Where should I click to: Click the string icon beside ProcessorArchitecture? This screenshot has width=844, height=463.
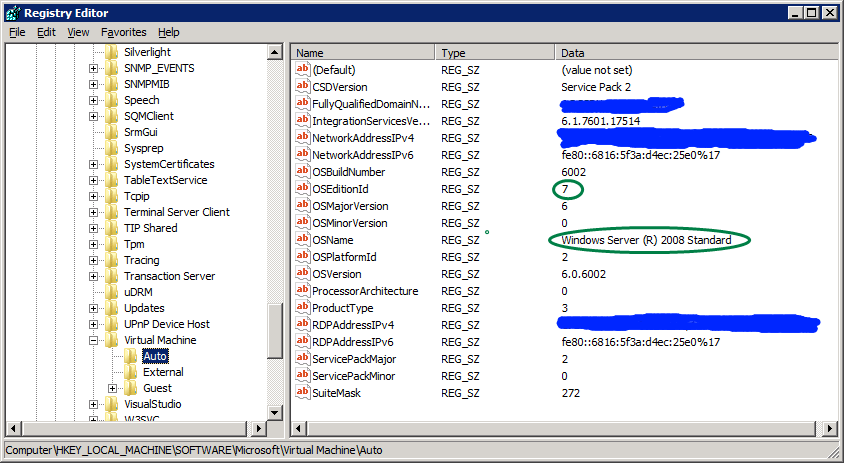point(303,291)
